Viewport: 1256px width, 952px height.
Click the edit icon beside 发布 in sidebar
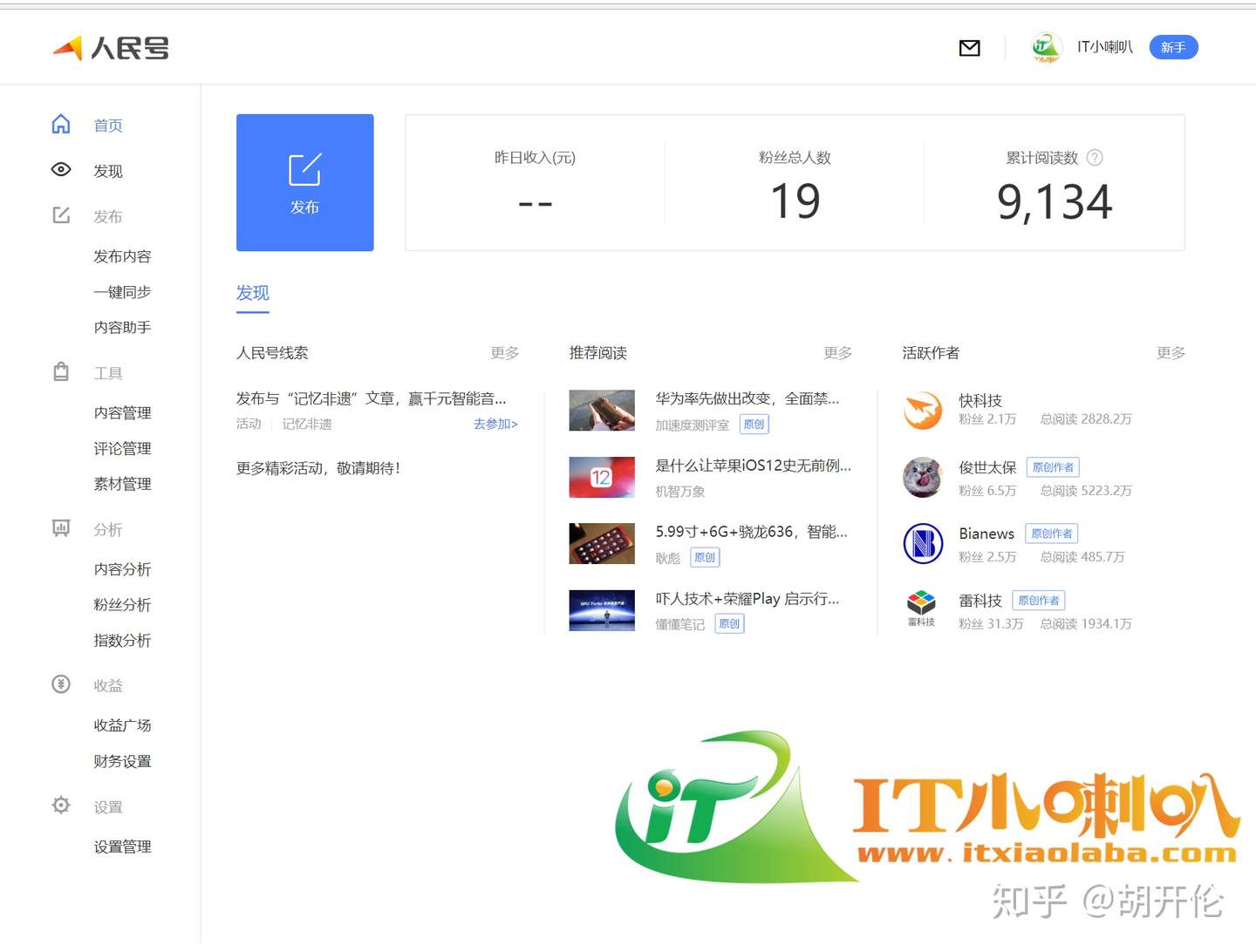[61, 215]
